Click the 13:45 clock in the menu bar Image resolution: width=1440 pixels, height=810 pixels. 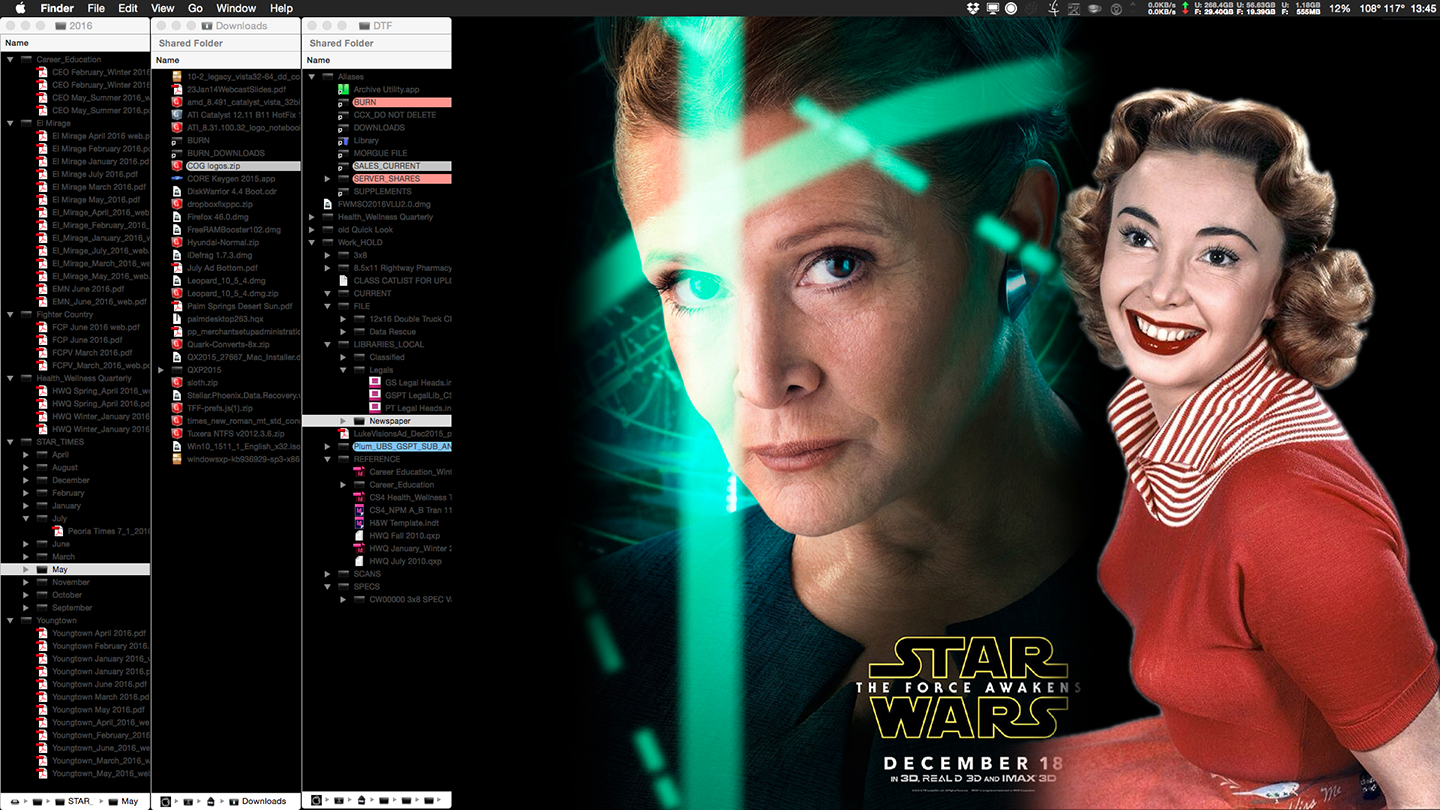pyautogui.click(x=1423, y=8)
